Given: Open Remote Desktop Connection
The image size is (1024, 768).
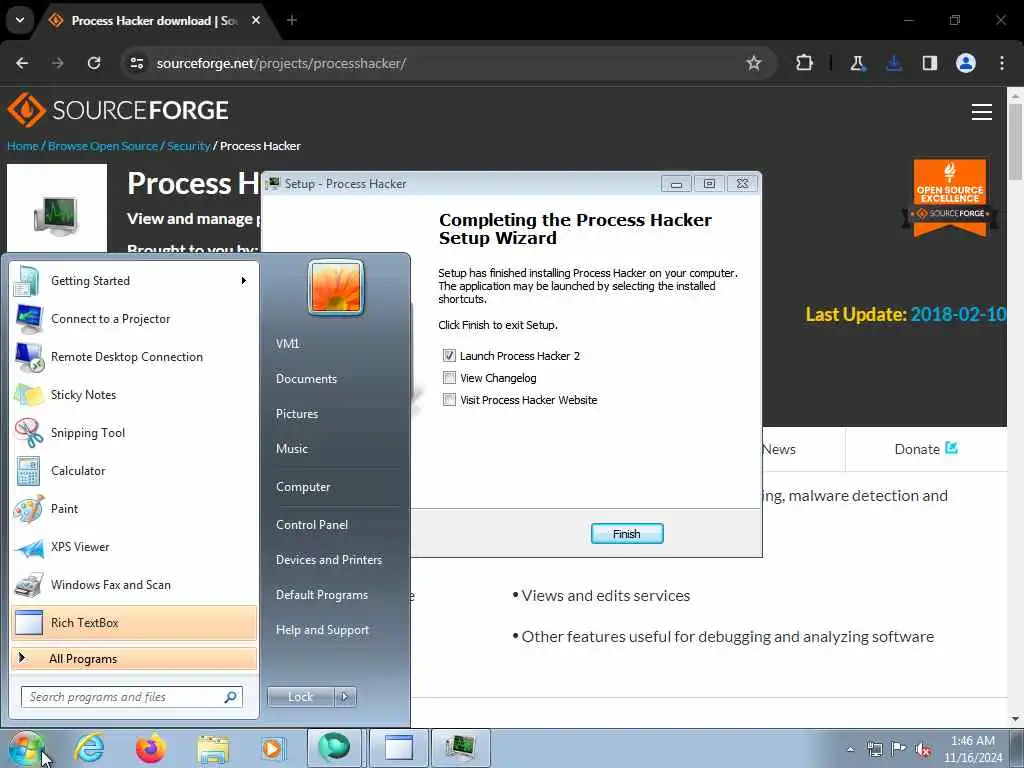Looking at the screenshot, I should (x=134, y=357).
